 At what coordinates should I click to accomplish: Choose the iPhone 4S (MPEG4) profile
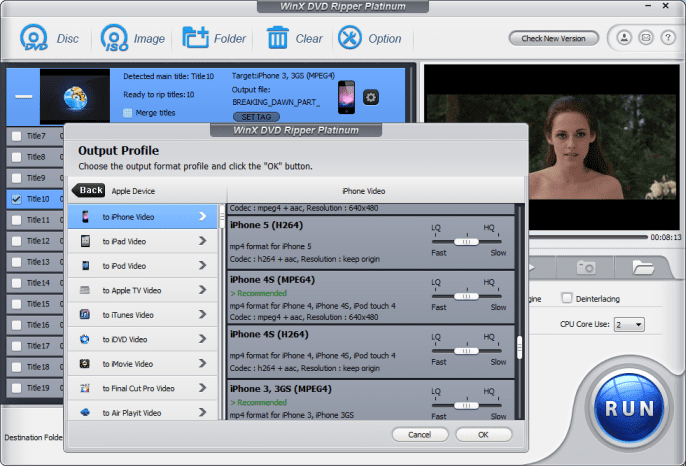point(371,297)
